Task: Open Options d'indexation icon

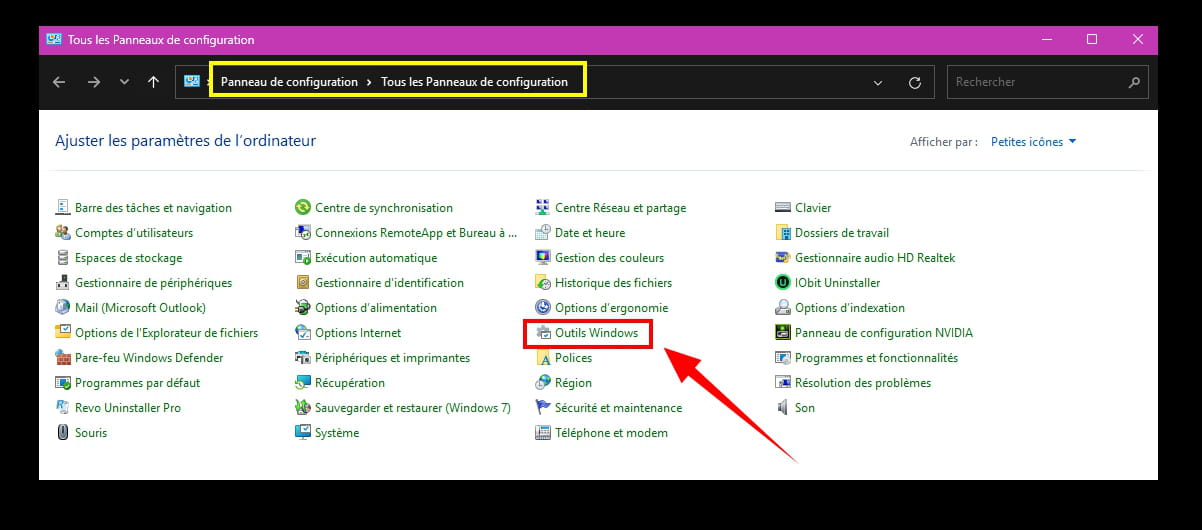Action: tap(783, 308)
